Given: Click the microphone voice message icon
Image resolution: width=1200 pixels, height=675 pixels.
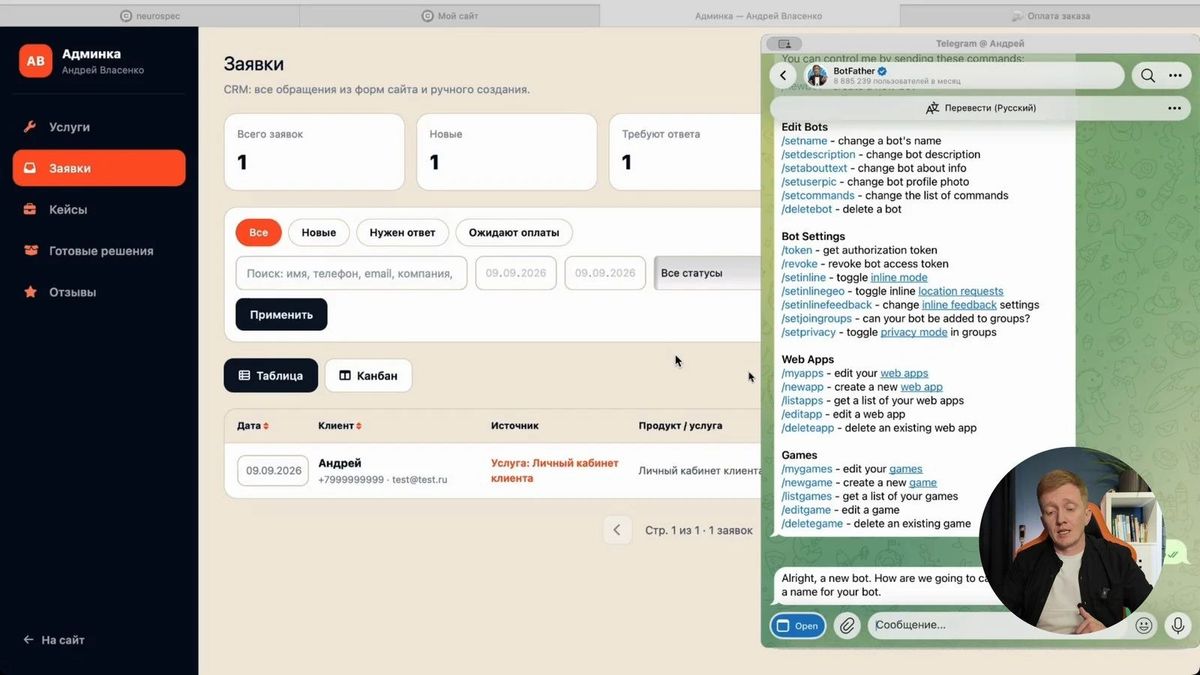Looking at the screenshot, I should pyautogui.click(x=1178, y=626).
